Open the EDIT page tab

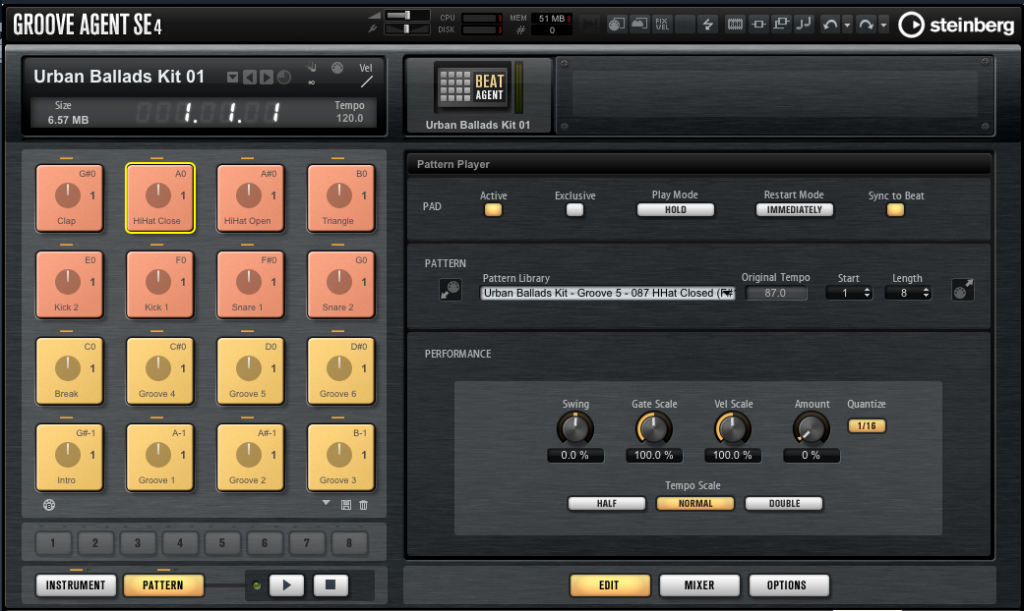[x=610, y=585]
